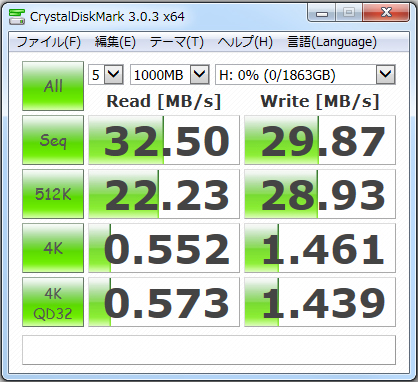The width and height of the screenshot is (418, 382).
Task: Select the 4K read result 0.552
Action: (x=164, y=248)
